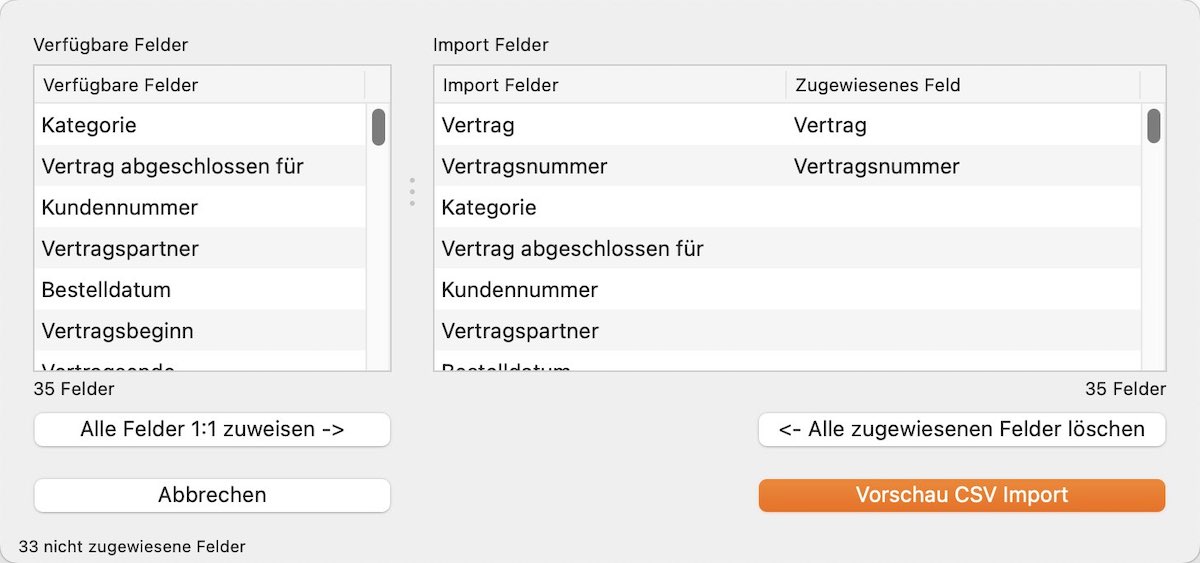This screenshot has width=1200, height=563.
Task: Click the Zugewiesenes Feld column header
Action: tap(962, 85)
